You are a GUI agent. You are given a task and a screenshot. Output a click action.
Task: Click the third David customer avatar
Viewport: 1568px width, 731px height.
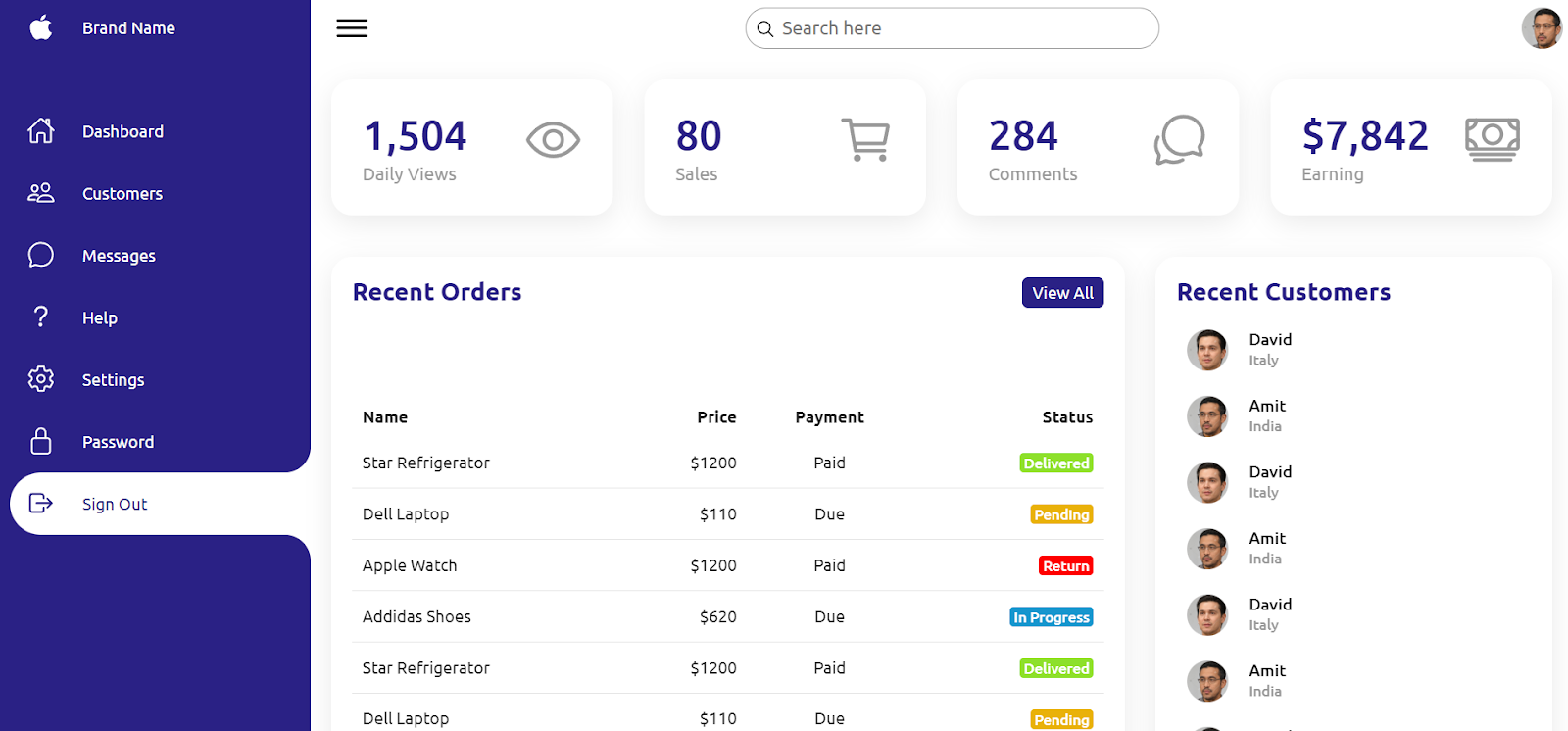coord(1207,615)
